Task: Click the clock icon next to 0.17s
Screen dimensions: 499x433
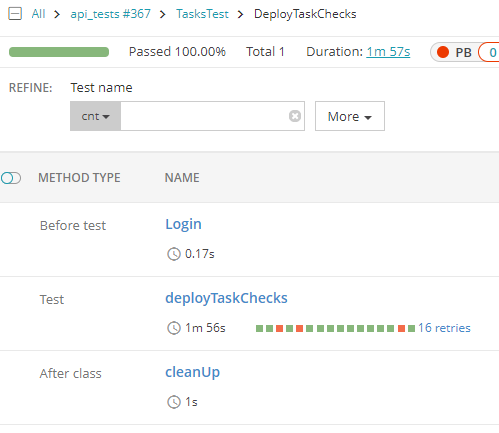Action: 174,254
